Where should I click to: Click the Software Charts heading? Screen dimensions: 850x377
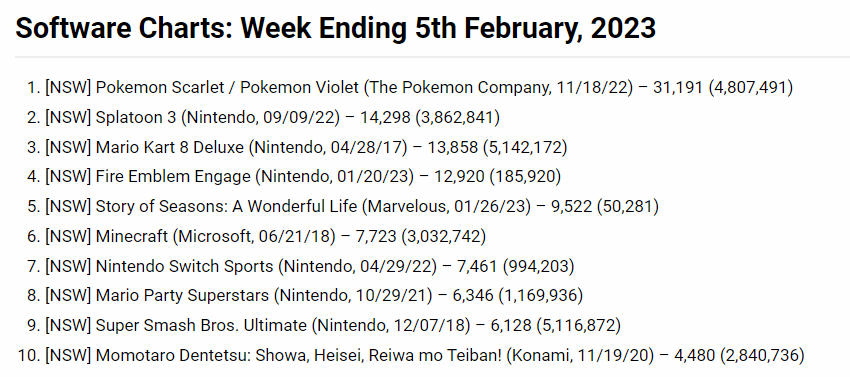(336, 27)
